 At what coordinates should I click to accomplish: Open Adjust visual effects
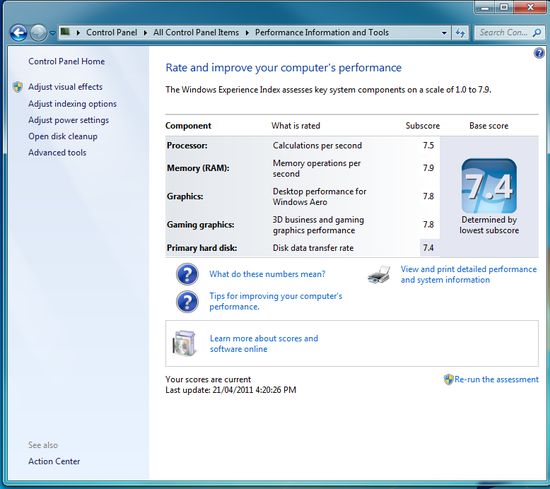point(65,87)
